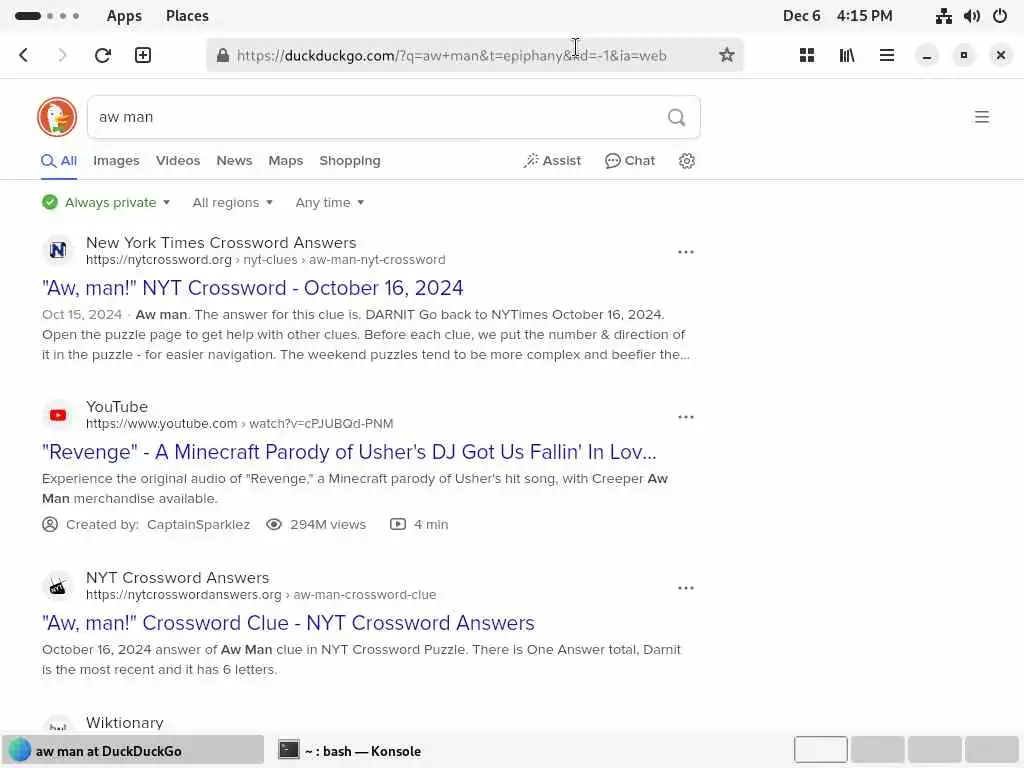Click the magnifier search button
The width and height of the screenshot is (1024, 768).
pyautogui.click(x=677, y=117)
